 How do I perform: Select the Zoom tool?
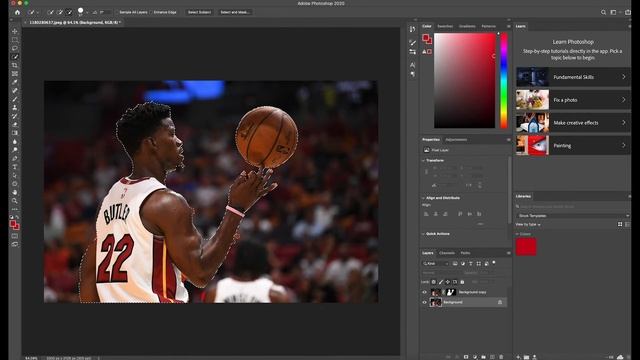15,201
